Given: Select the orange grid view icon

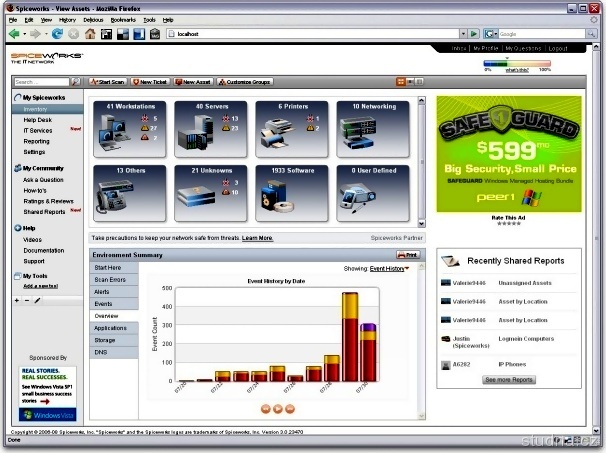Looking at the screenshot, I should (x=401, y=82).
